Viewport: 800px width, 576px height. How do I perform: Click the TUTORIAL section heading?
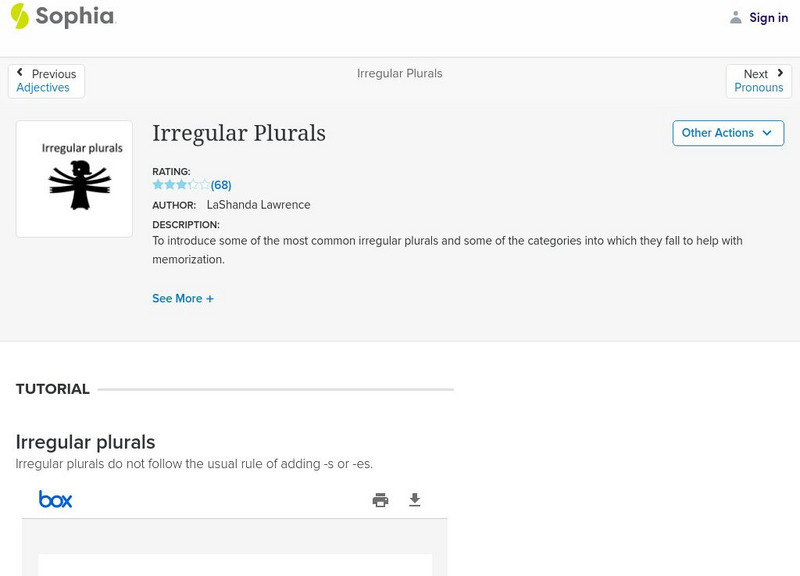(53, 389)
